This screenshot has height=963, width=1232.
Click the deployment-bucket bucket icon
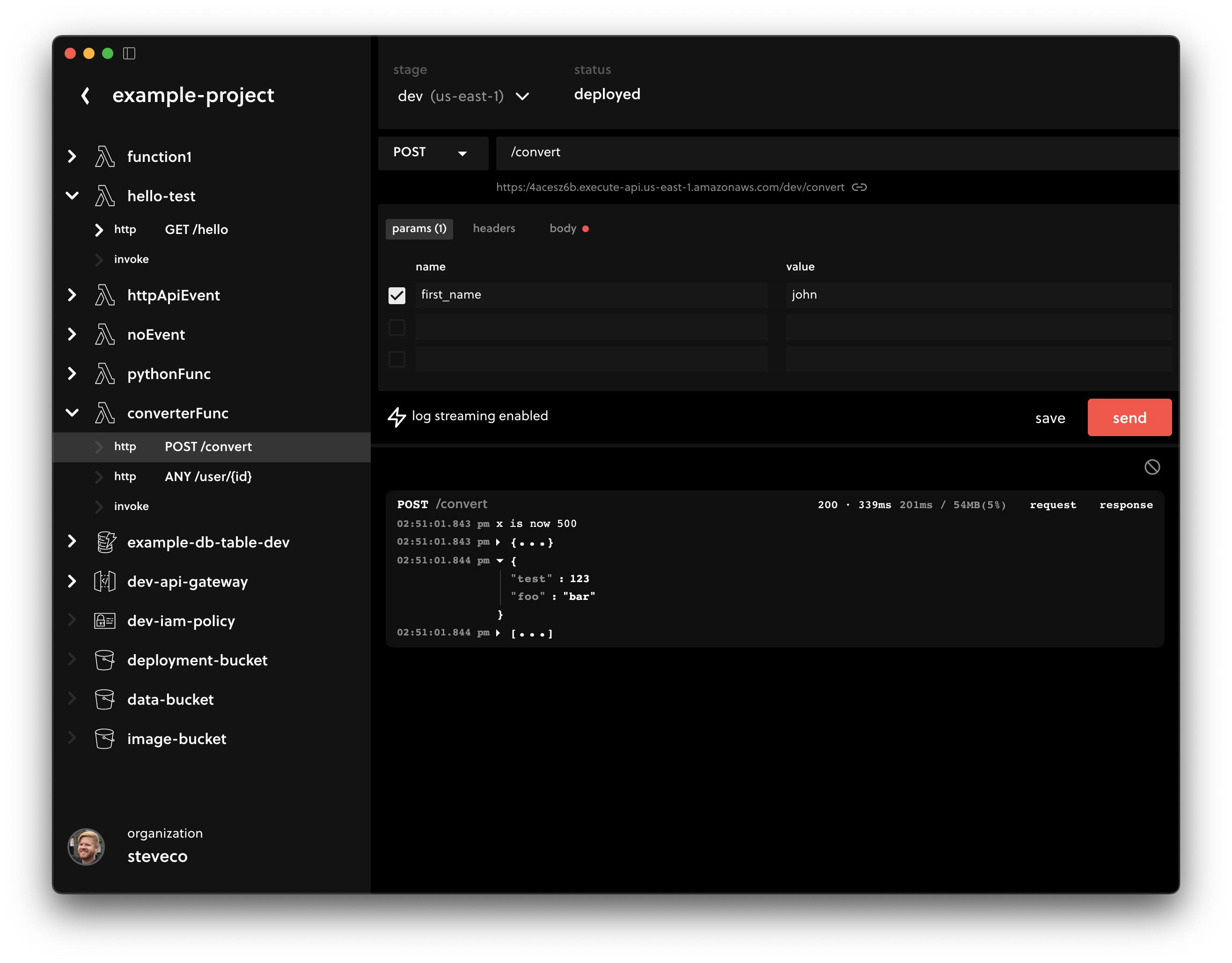click(x=105, y=660)
